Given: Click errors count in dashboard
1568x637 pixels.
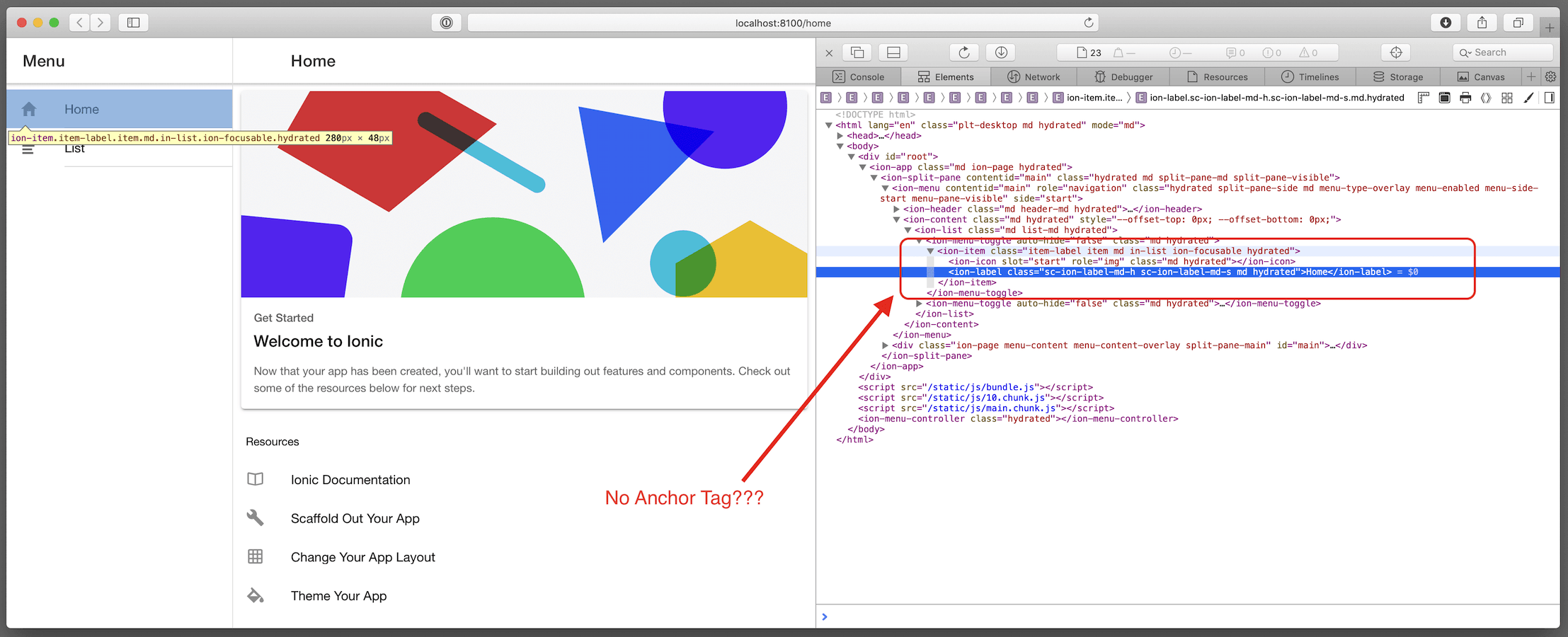Looking at the screenshot, I should click(1272, 52).
